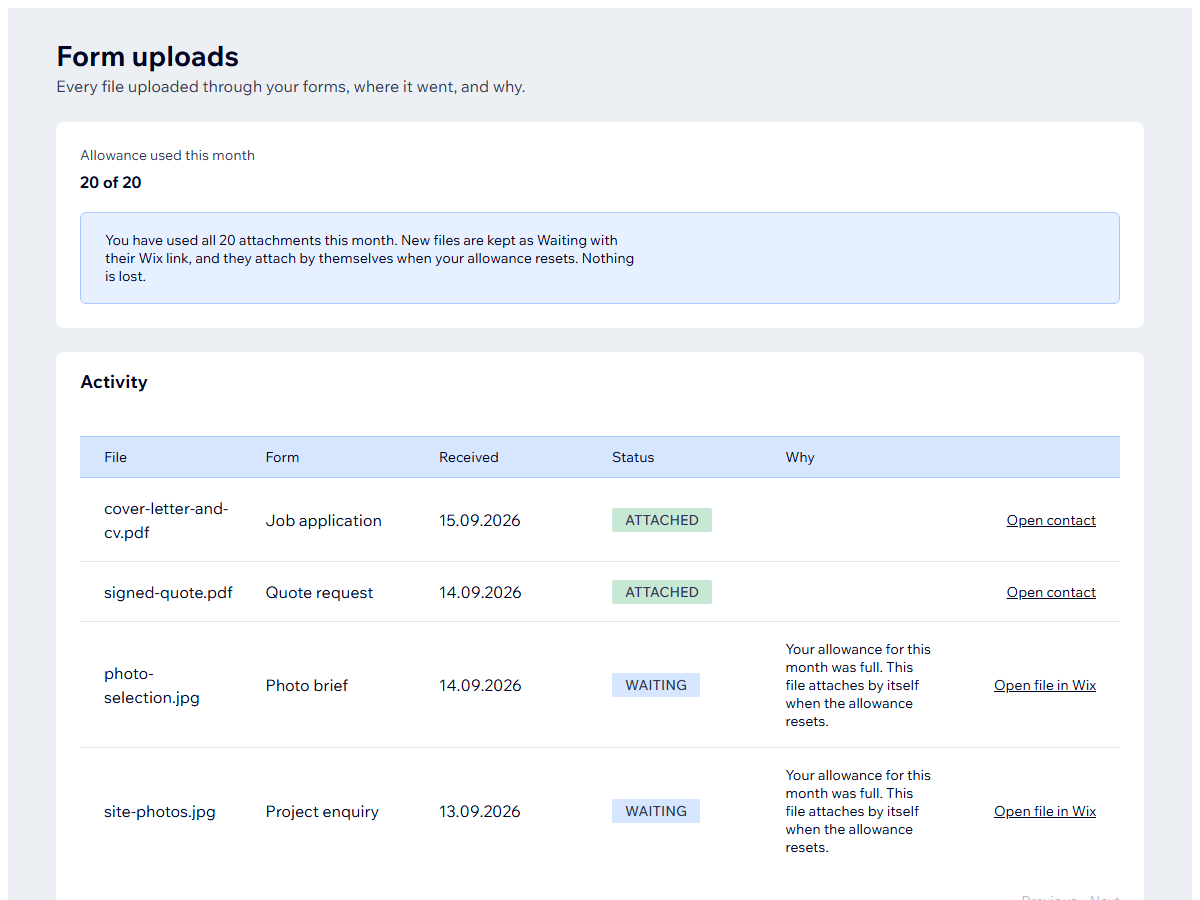Select the signed-quote.pdf file name
This screenshot has width=1200, height=900.
pyautogui.click(x=168, y=592)
